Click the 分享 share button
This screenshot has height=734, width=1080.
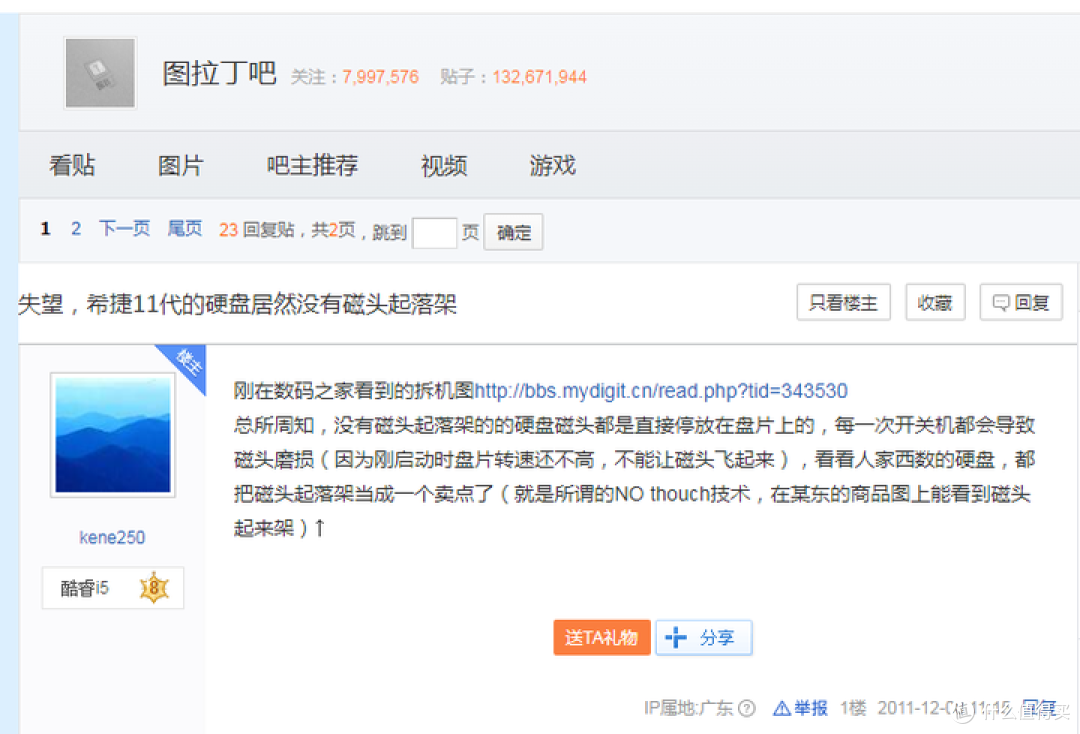(703, 638)
